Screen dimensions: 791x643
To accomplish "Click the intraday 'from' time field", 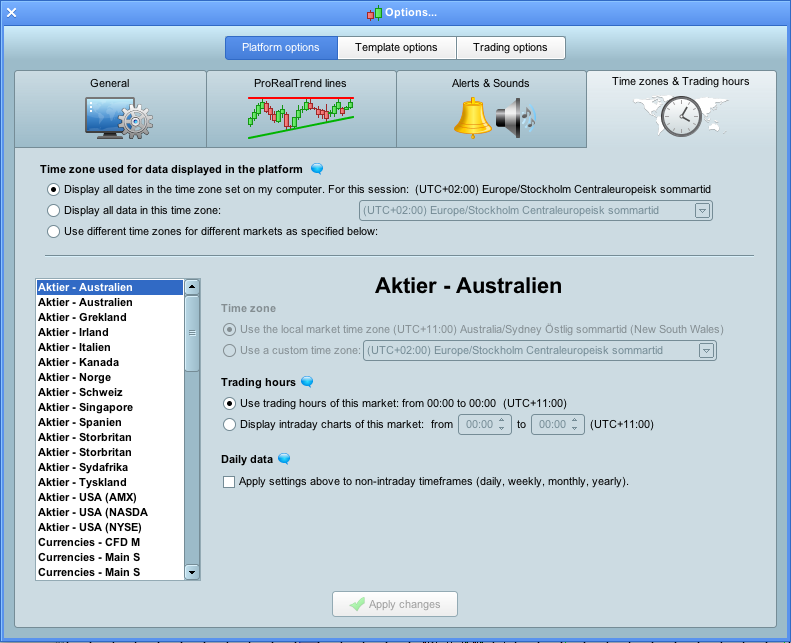I will click(485, 425).
